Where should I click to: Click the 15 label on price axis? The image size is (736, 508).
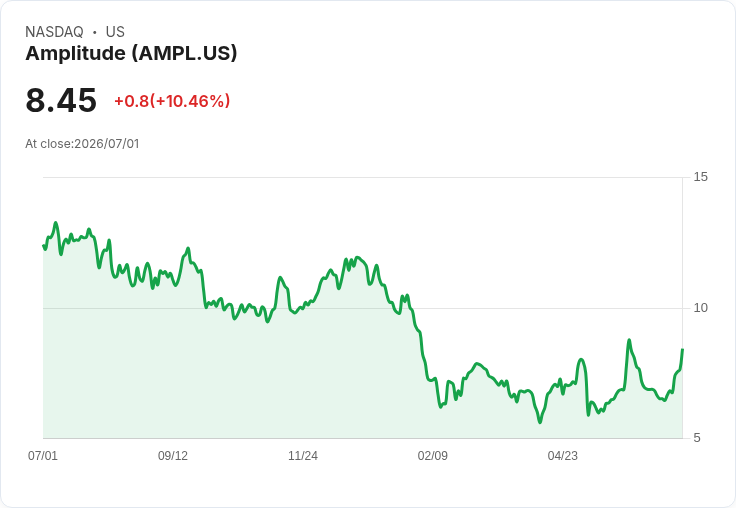point(700,177)
